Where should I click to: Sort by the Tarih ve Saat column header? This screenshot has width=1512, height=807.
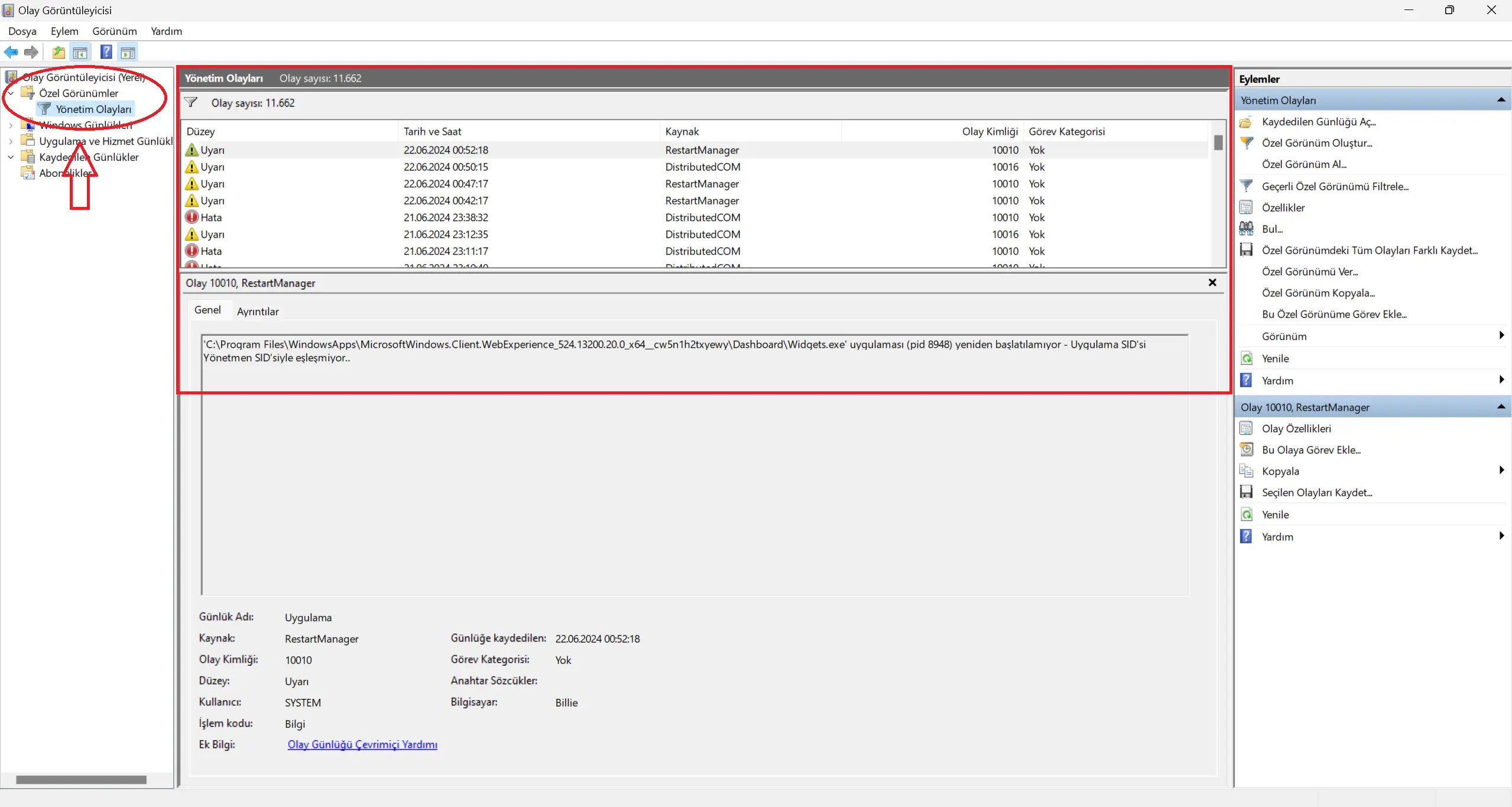[529, 131]
